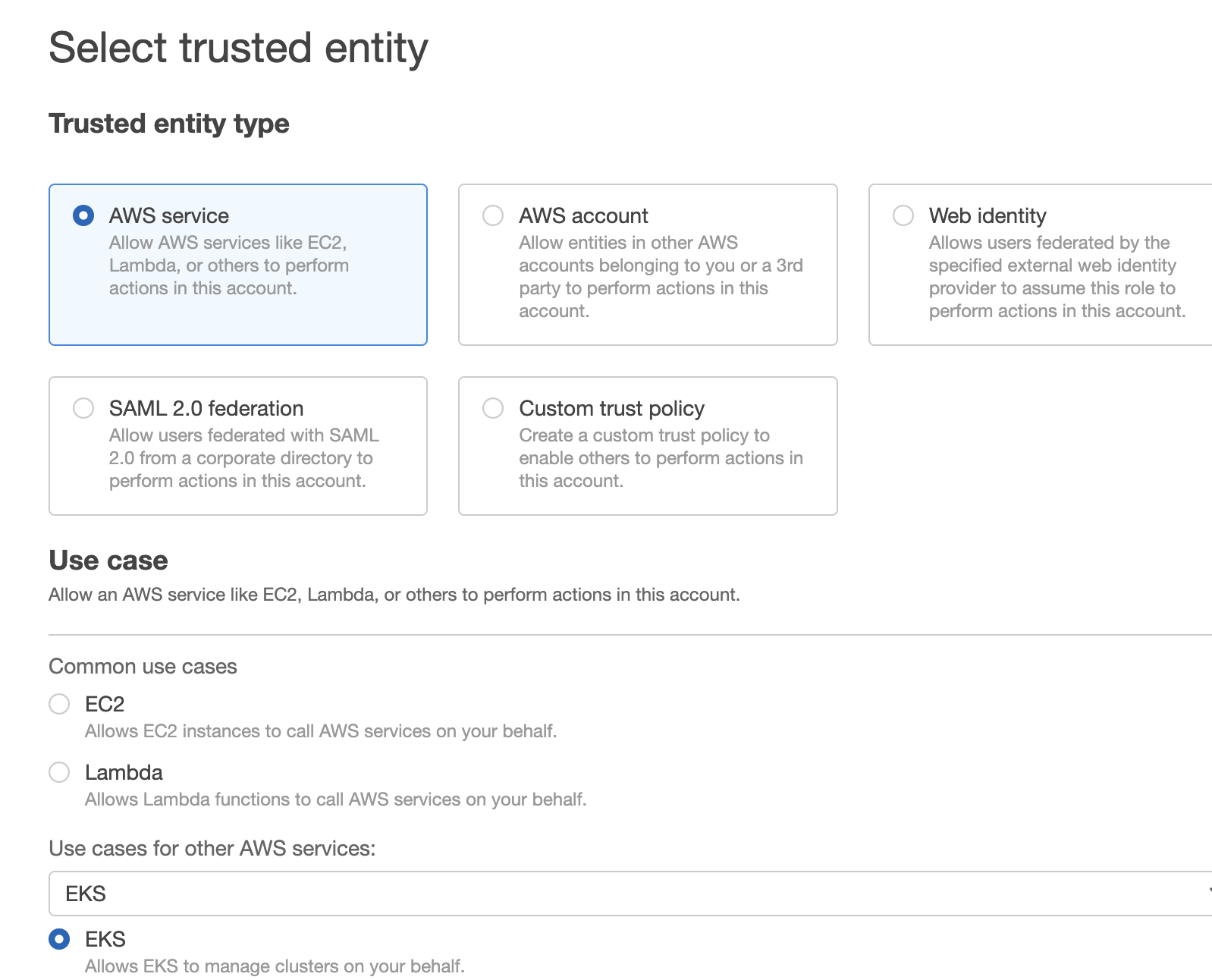The image size is (1212, 980).
Task: Pick EC2 as the common use case
Action: pos(59,704)
